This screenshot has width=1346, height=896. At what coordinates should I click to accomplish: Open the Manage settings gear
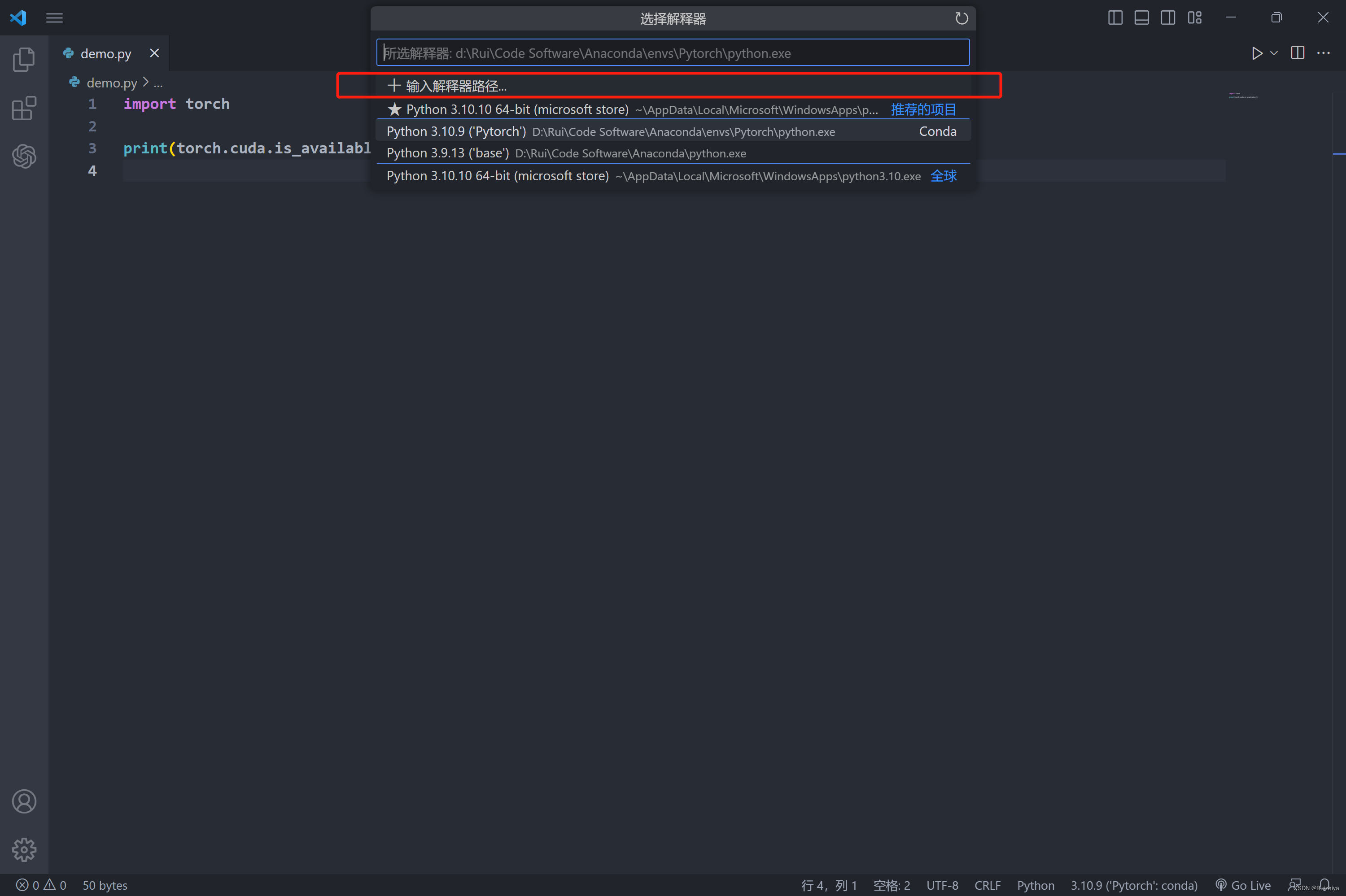[23, 850]
